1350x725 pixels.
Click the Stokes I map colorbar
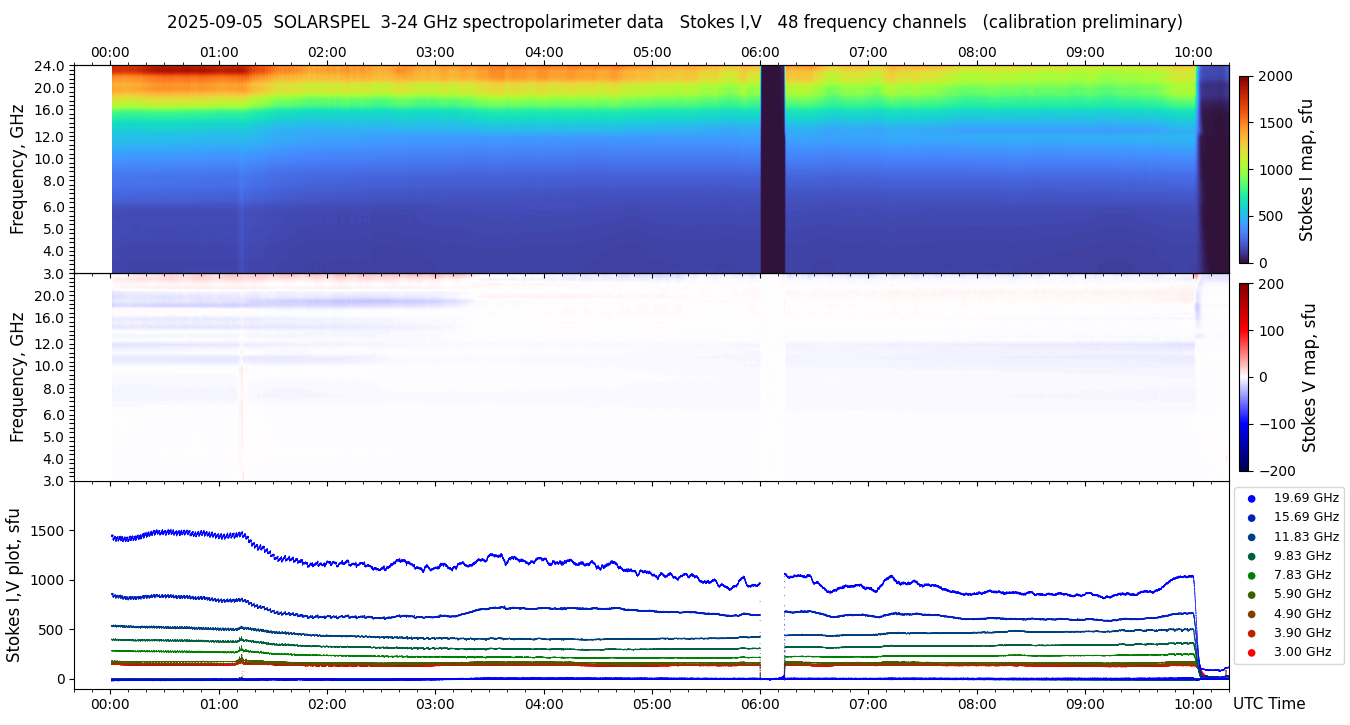tap(1244, 169)
